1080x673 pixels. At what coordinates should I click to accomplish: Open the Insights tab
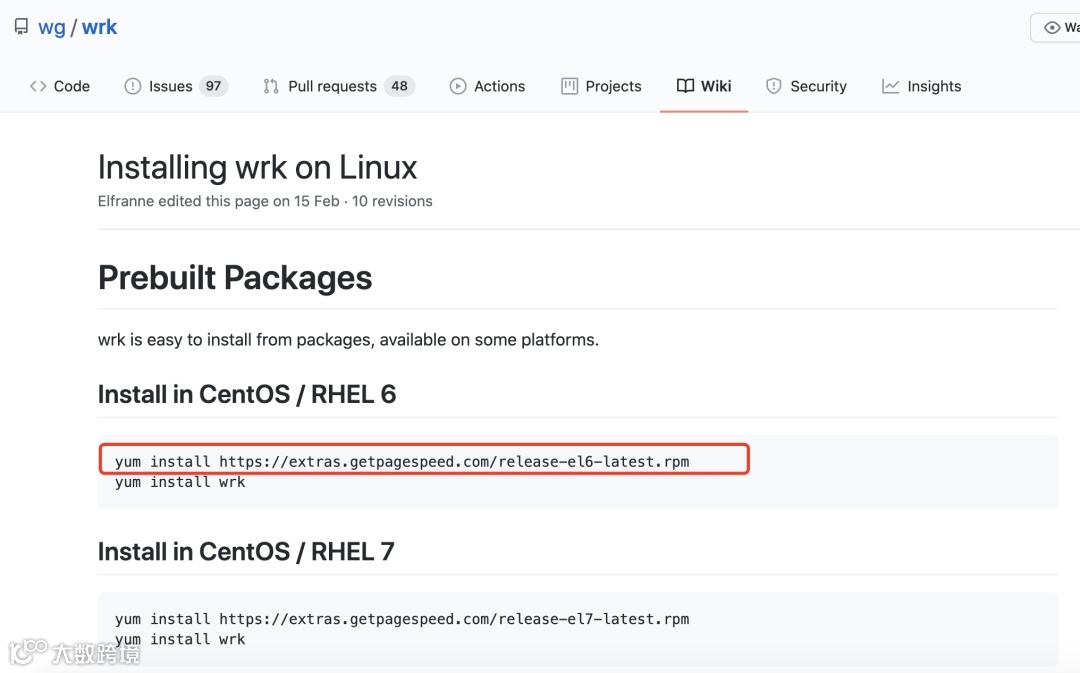coord(933,86)
